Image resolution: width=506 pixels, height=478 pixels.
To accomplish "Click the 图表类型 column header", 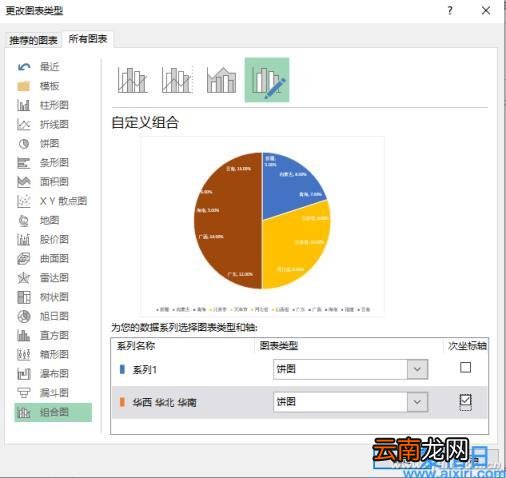I will [x=279, y=346].
